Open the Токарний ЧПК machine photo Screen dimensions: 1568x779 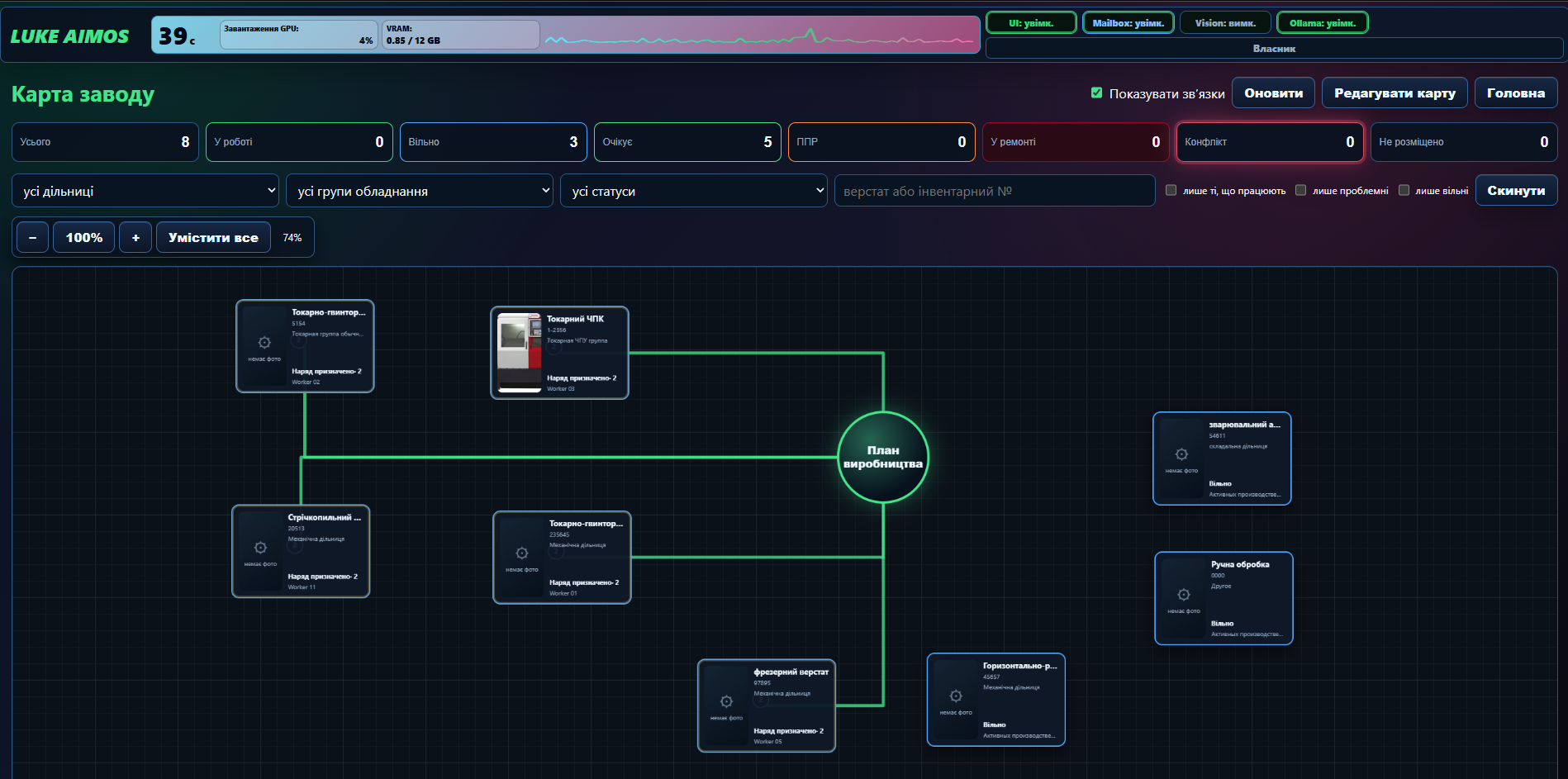pos(520,353)
